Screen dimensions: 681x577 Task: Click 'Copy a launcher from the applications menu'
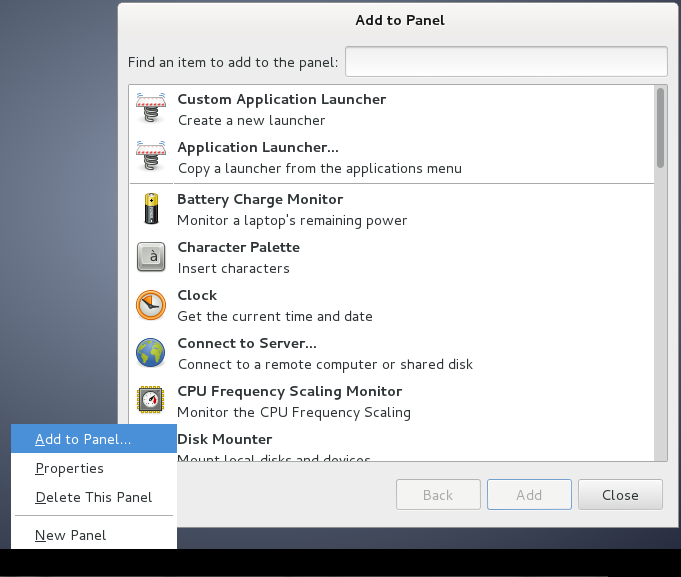pos(320,168)
